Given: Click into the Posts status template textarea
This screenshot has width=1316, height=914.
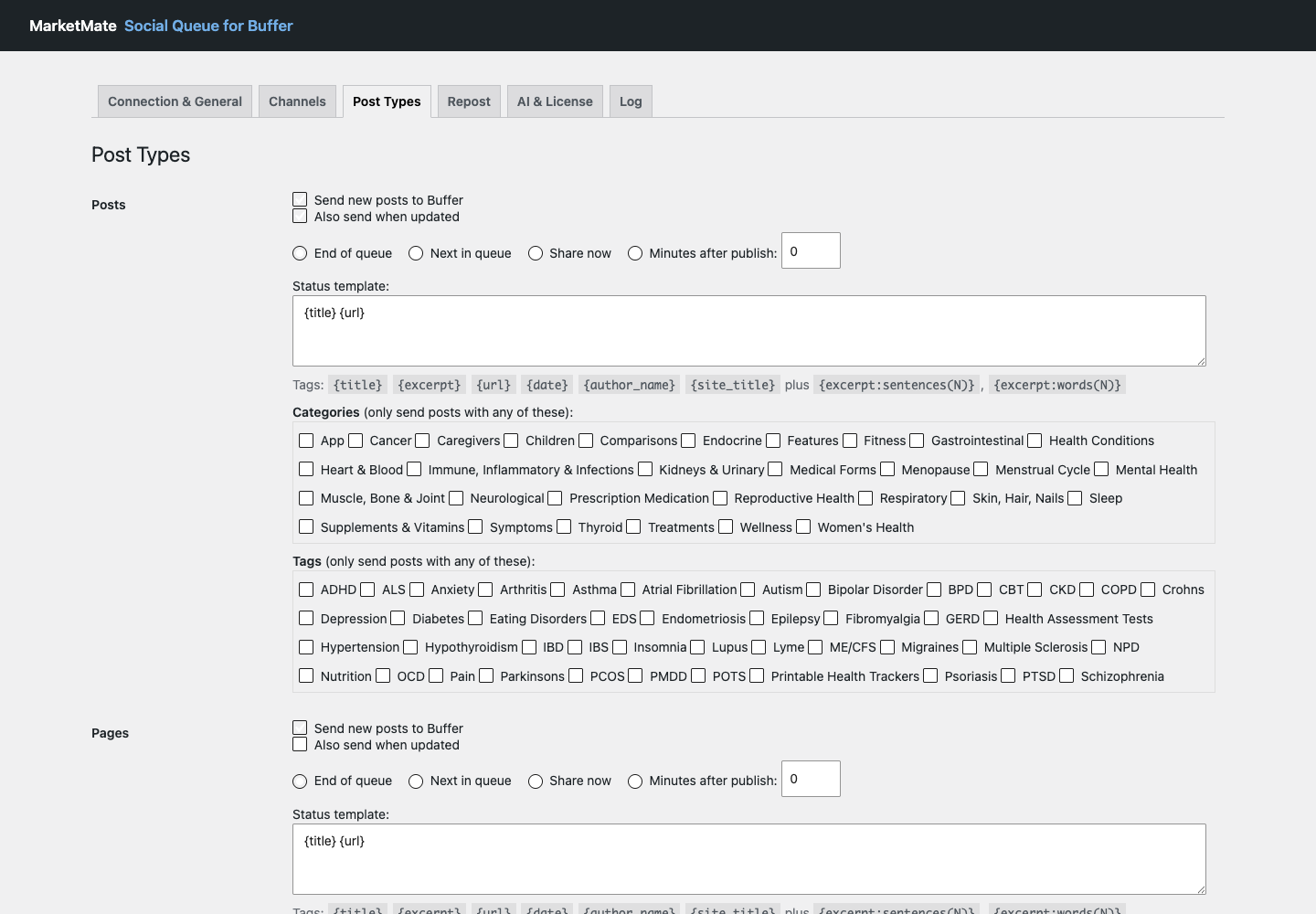Looking at the screenshot, I should [749, 331].
